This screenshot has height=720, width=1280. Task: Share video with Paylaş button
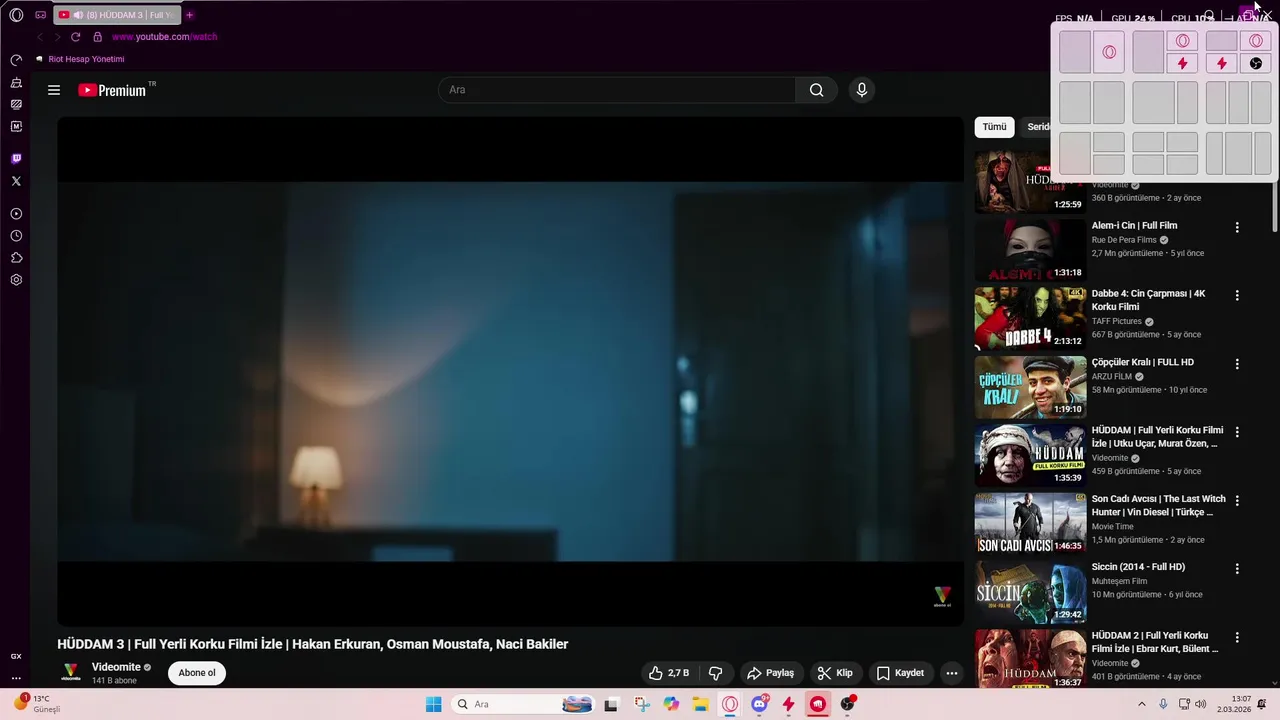(771, 673)
